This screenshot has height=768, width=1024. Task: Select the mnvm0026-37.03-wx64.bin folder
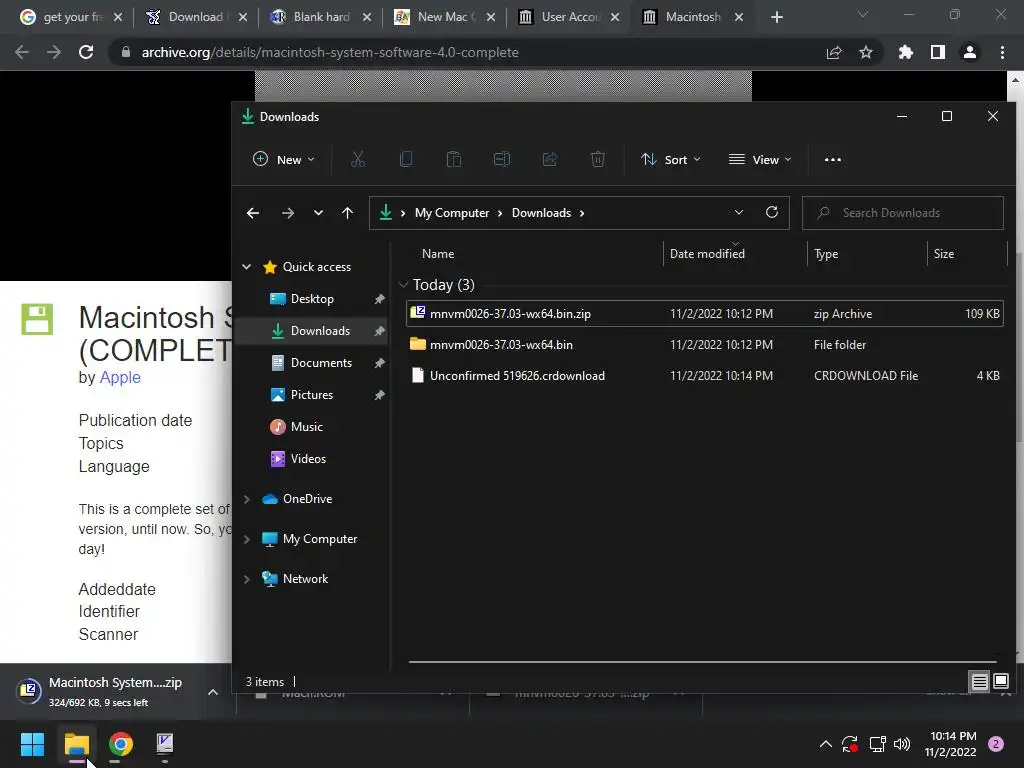click(704, 345)
